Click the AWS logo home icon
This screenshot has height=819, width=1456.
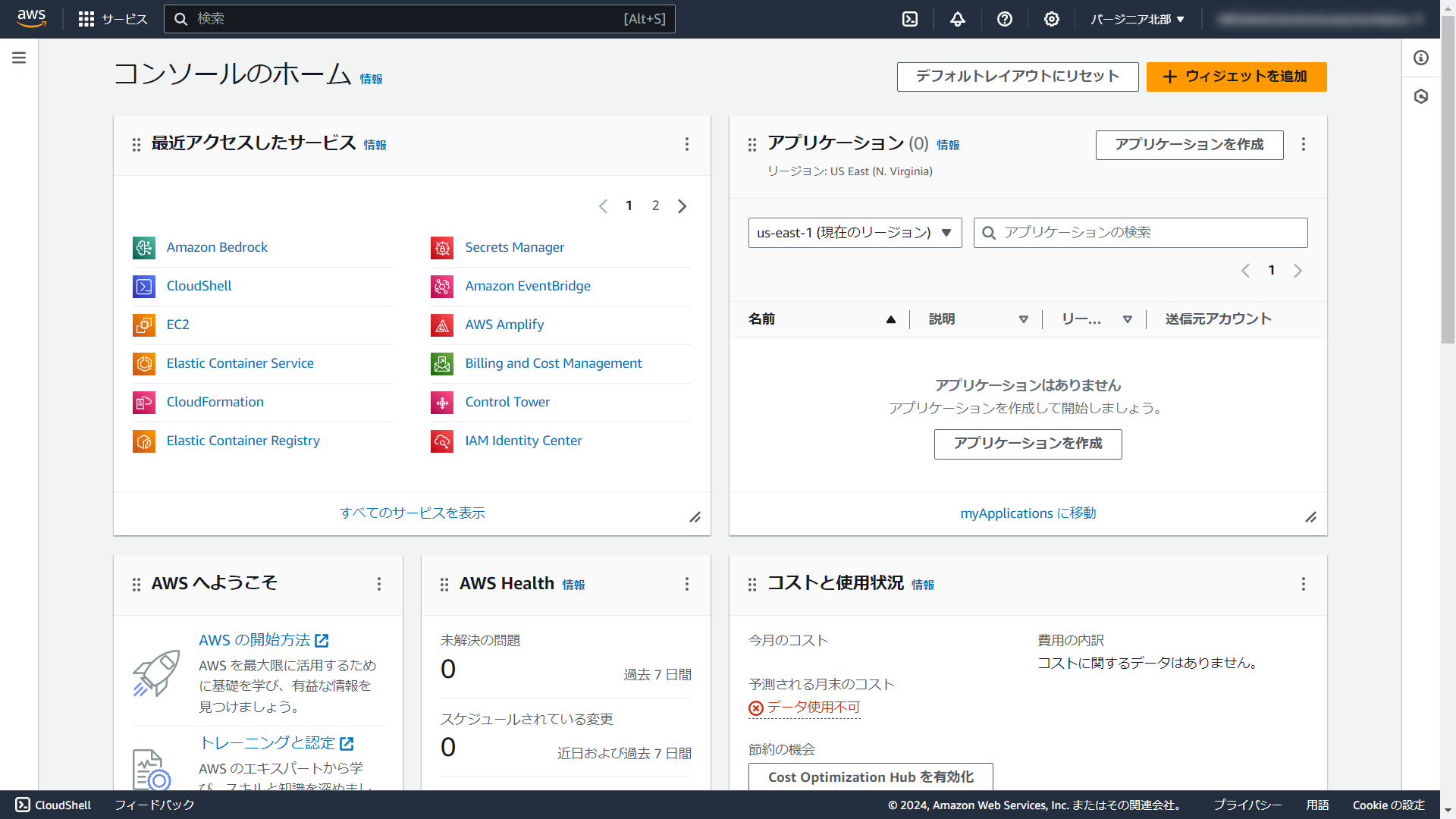click(31, 18)
